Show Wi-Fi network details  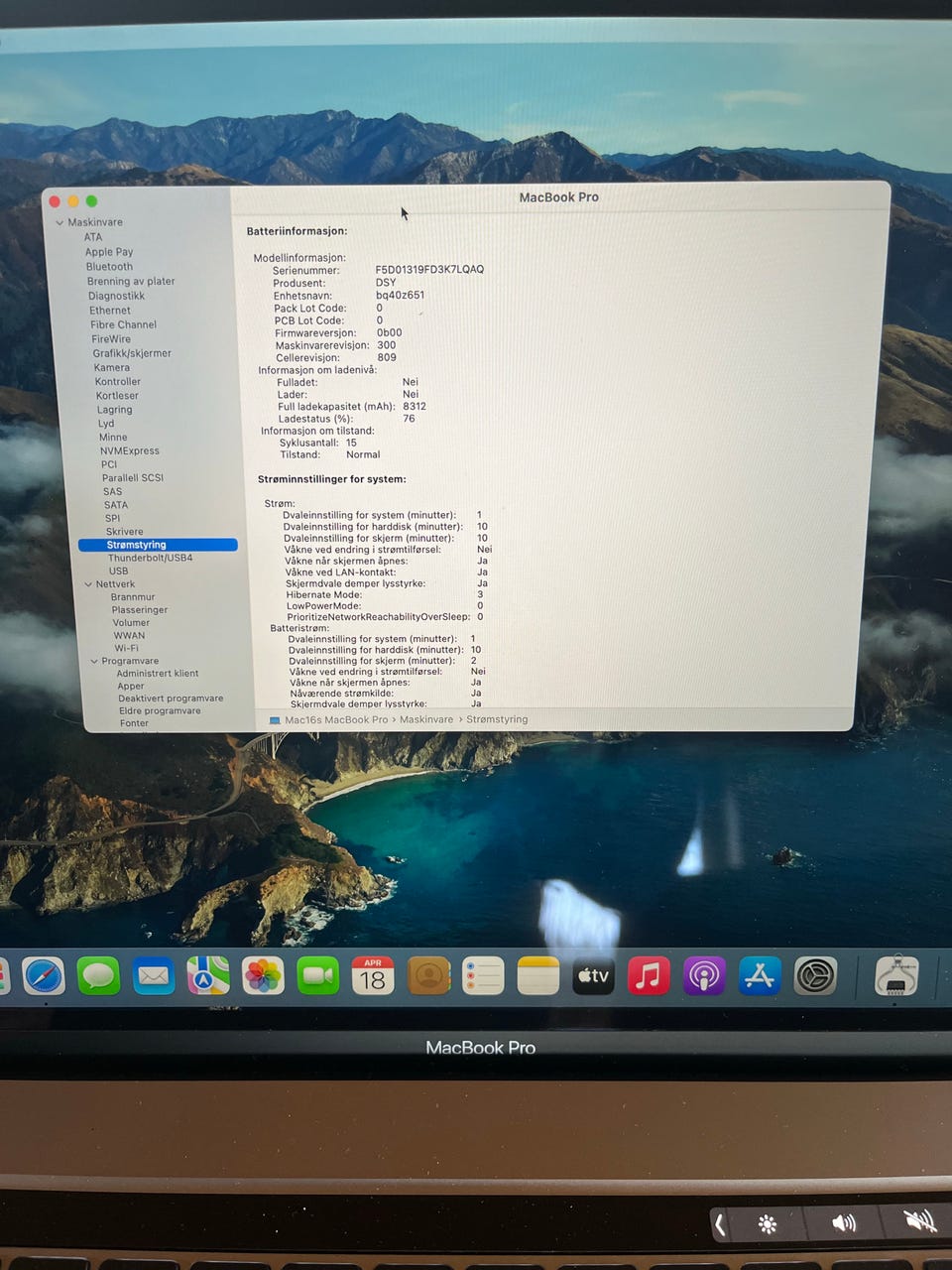(x=126, y=649)
